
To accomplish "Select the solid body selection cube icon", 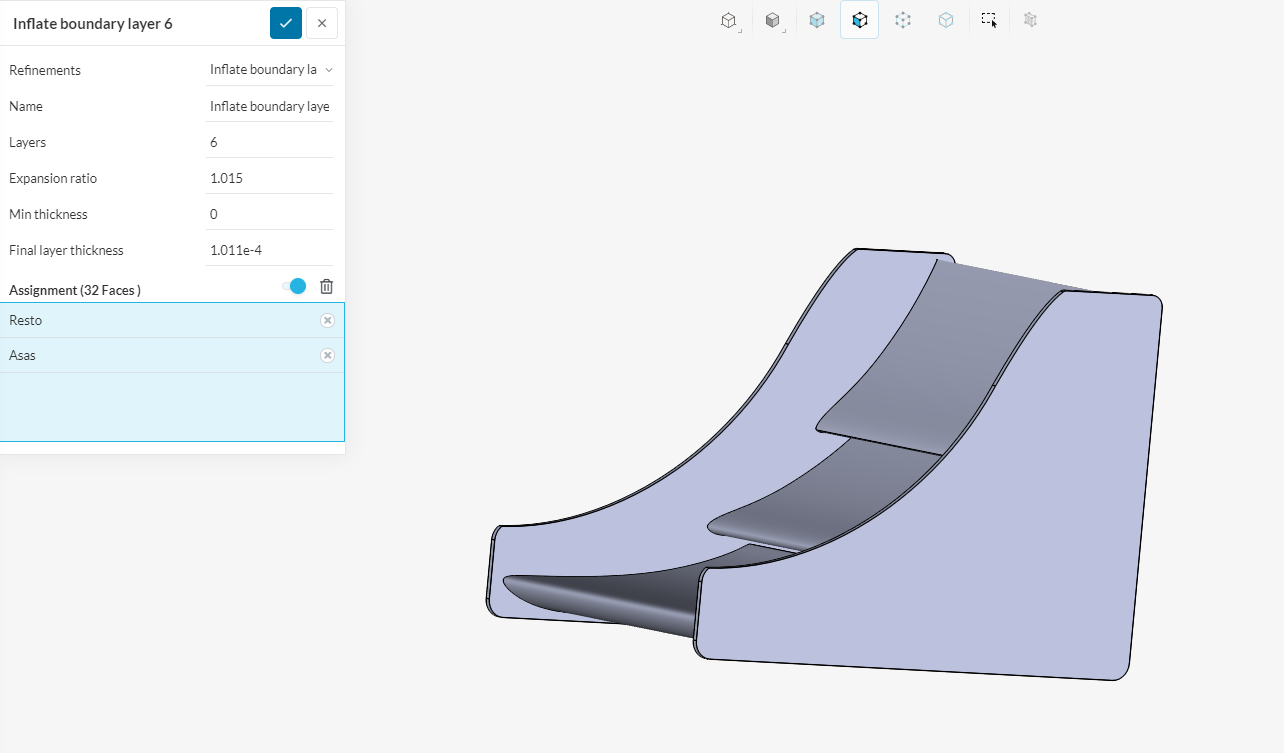I will (773, 20).
